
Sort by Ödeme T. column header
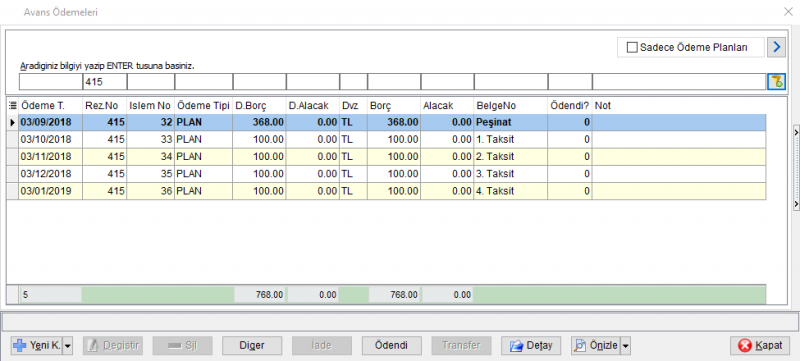click(51, 106)
